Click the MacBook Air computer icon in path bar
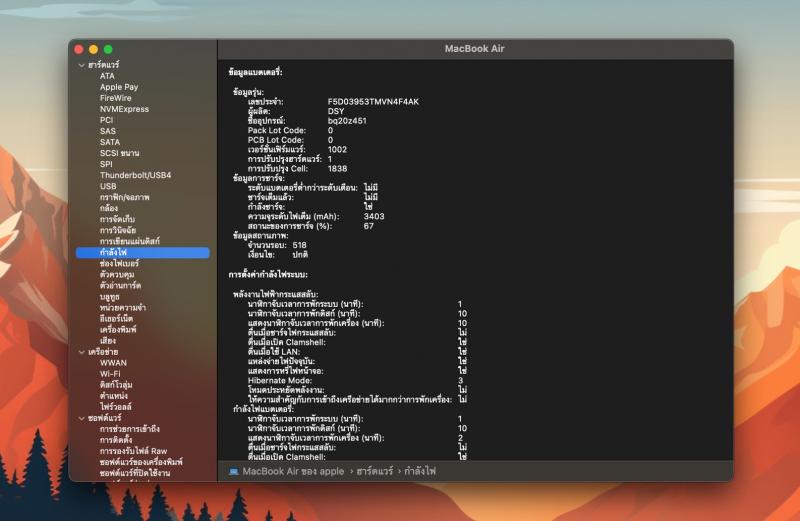Viewport: 800px width, 521px height. [x=234, y=472]
